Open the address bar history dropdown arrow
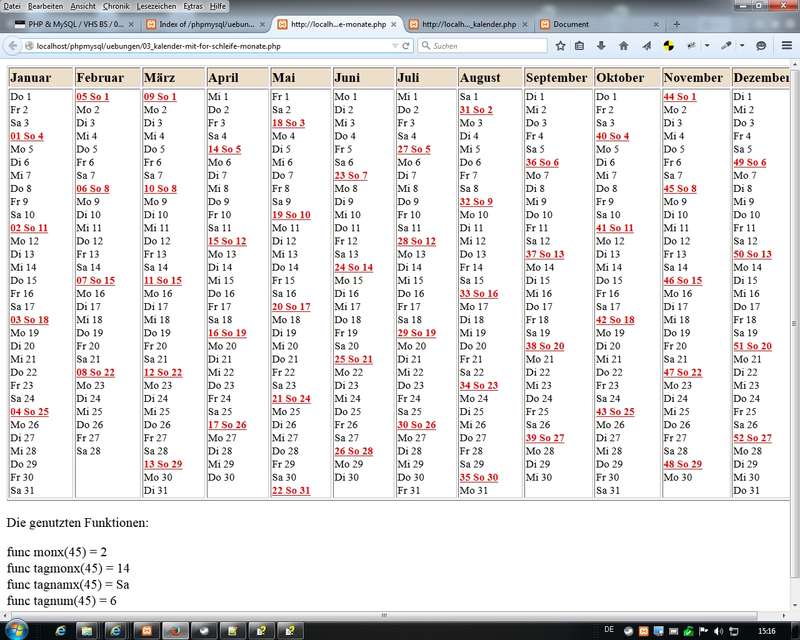The width and height of the screenshot is (800, 640). (395, 46)
